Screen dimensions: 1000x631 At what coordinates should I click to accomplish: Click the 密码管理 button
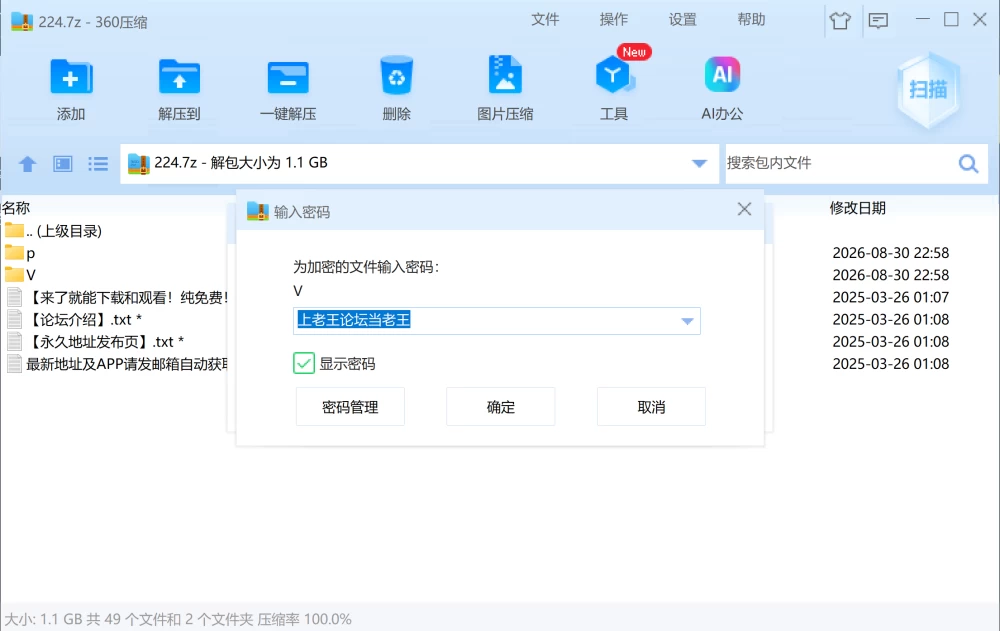[x=350, y=406]
